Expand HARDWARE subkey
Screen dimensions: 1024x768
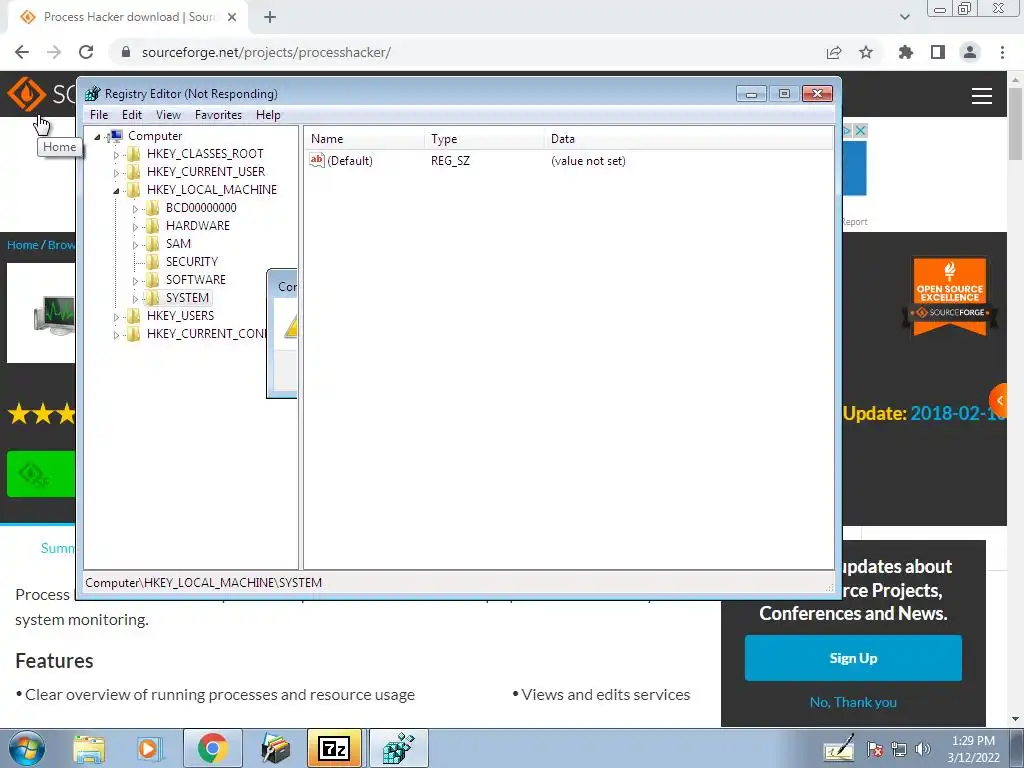[135, 227]
